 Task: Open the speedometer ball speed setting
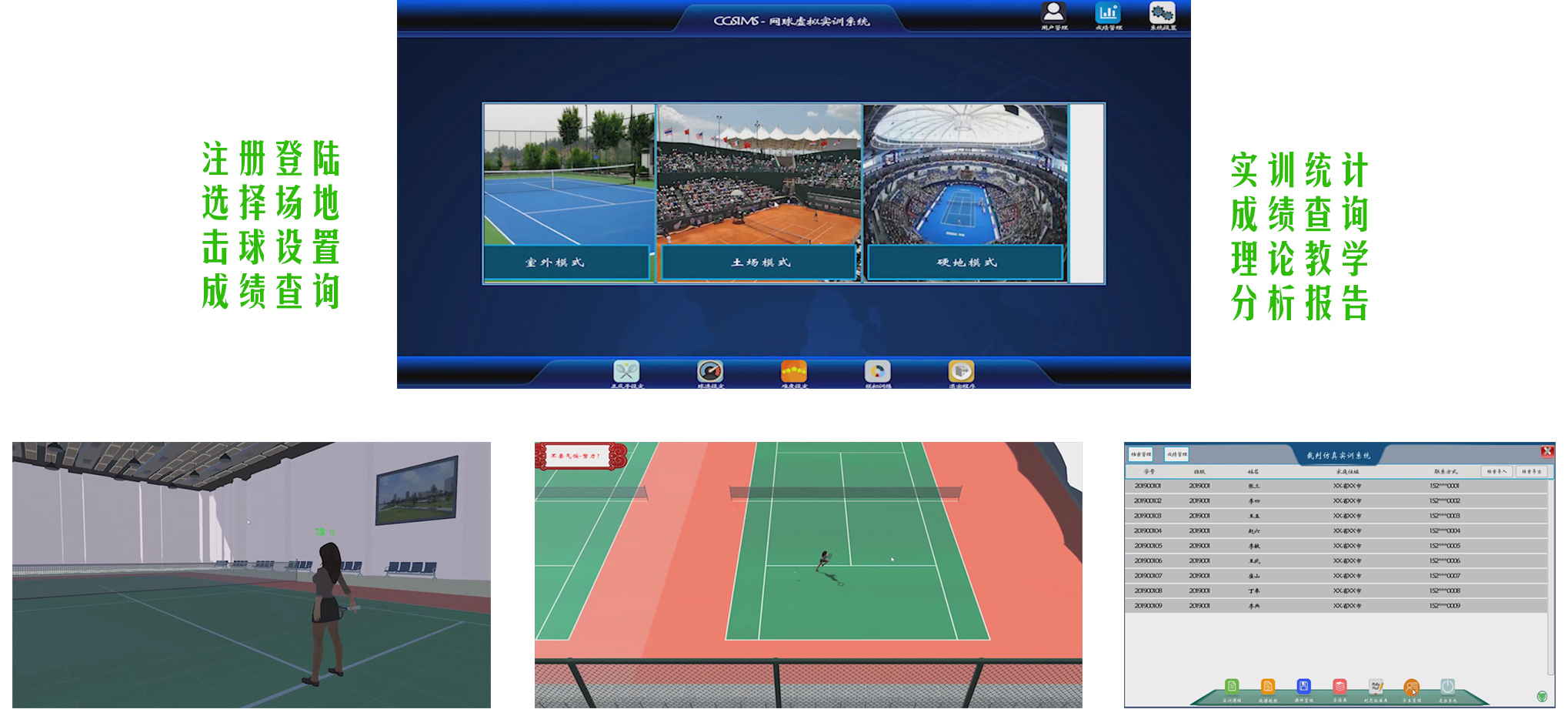(x=709, y=372)
